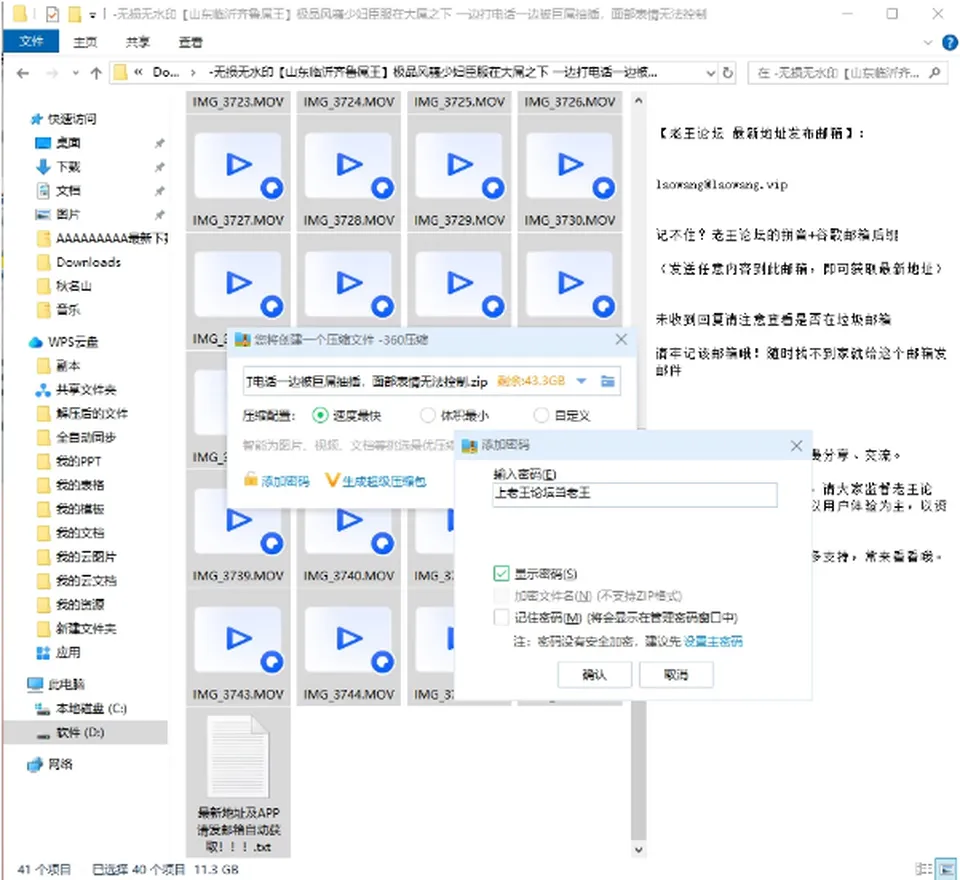
Task: Click the file list scroll-down arrow
Action: pyautogui.click(x=639, y=849)
